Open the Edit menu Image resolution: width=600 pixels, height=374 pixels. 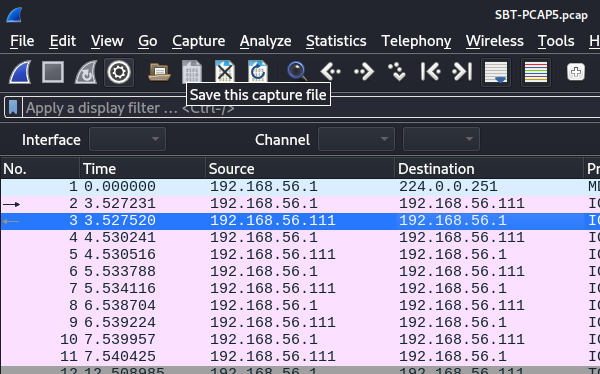63,41
